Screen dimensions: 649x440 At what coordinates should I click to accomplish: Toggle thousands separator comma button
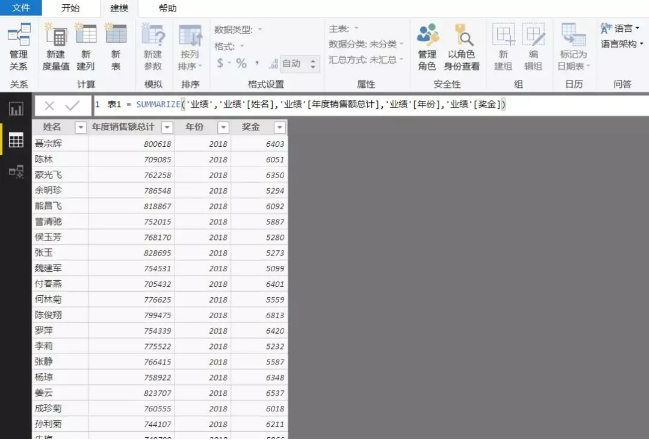tap(257, 63)
